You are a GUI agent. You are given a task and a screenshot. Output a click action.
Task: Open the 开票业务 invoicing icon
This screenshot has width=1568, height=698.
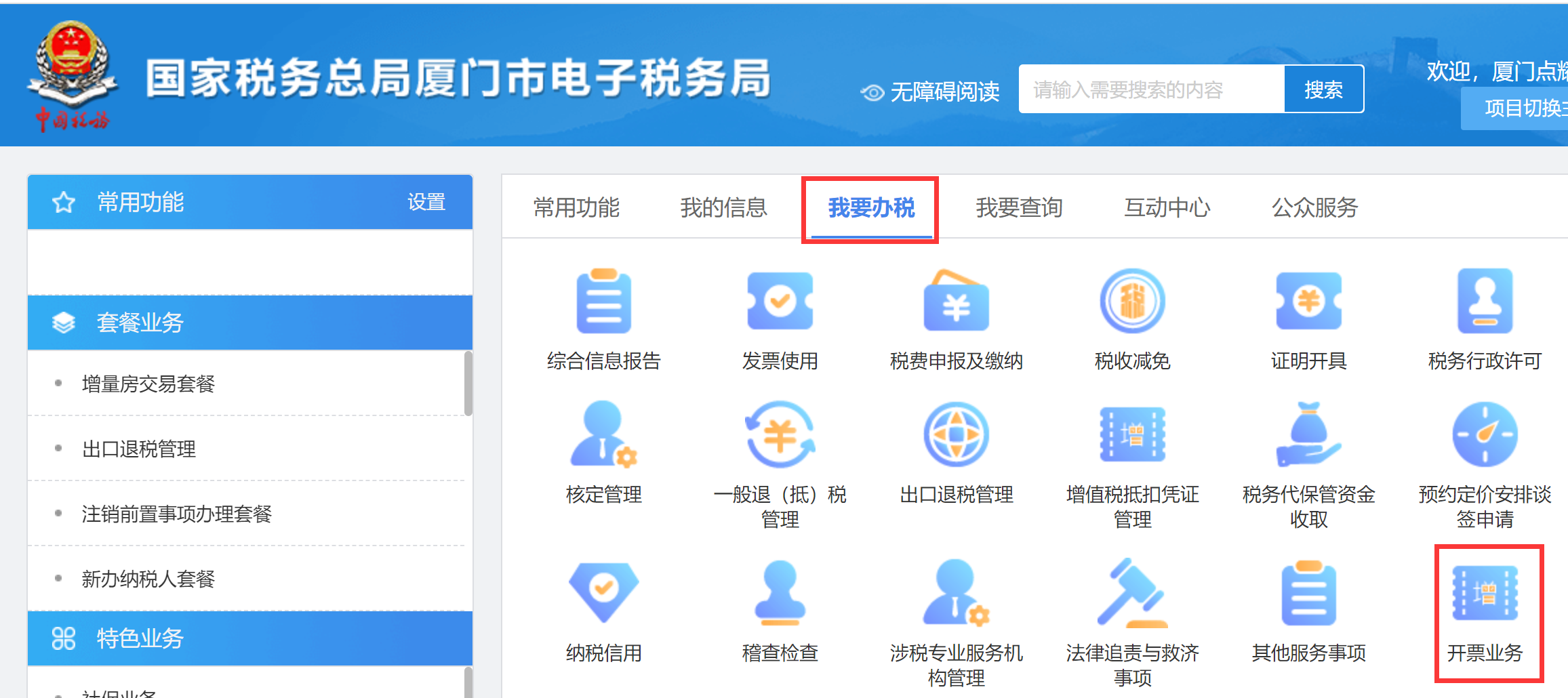click(1485, 594)
